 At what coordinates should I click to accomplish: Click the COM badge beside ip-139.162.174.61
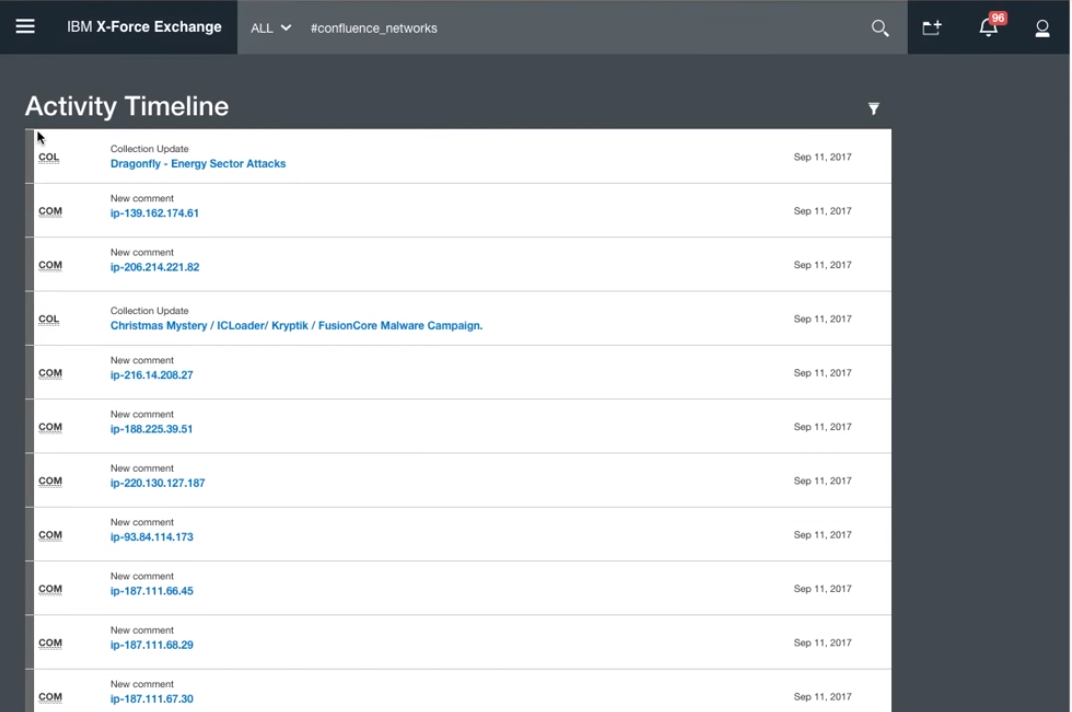(50, 211)
